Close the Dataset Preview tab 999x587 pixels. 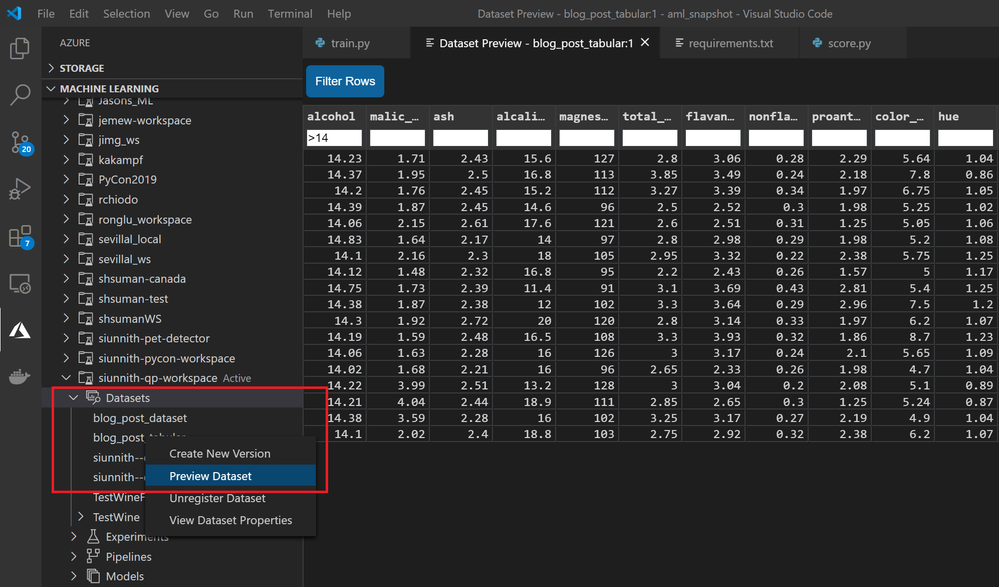click(x=645, y=42)
